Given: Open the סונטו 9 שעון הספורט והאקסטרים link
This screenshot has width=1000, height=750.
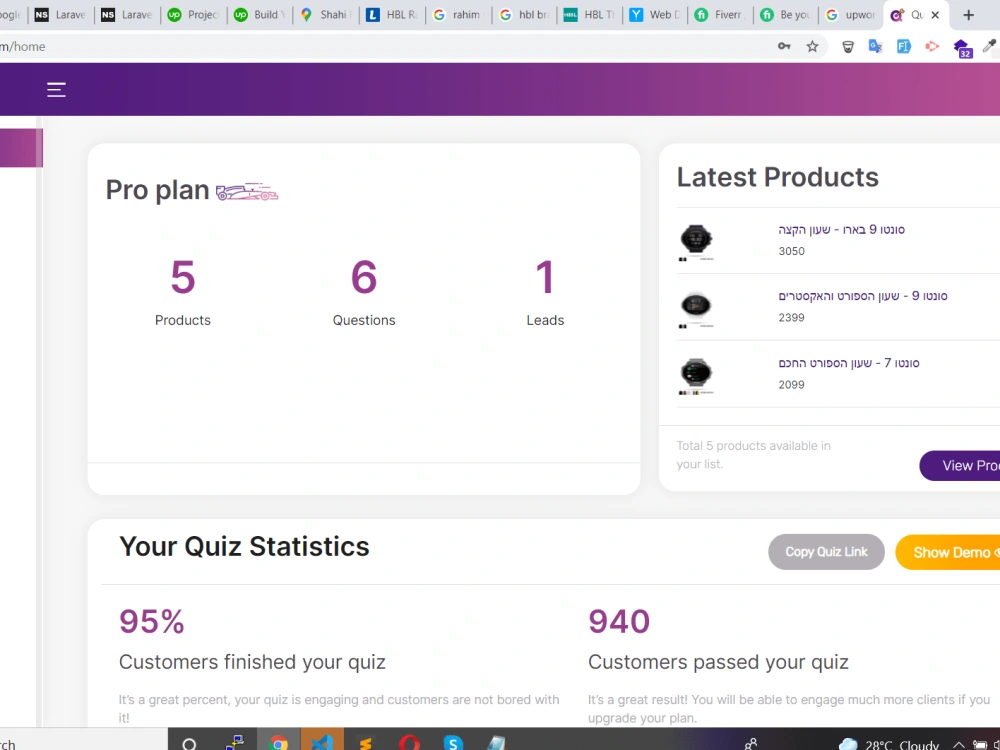Looking at the screenshot, I should [x=862, y=296].
